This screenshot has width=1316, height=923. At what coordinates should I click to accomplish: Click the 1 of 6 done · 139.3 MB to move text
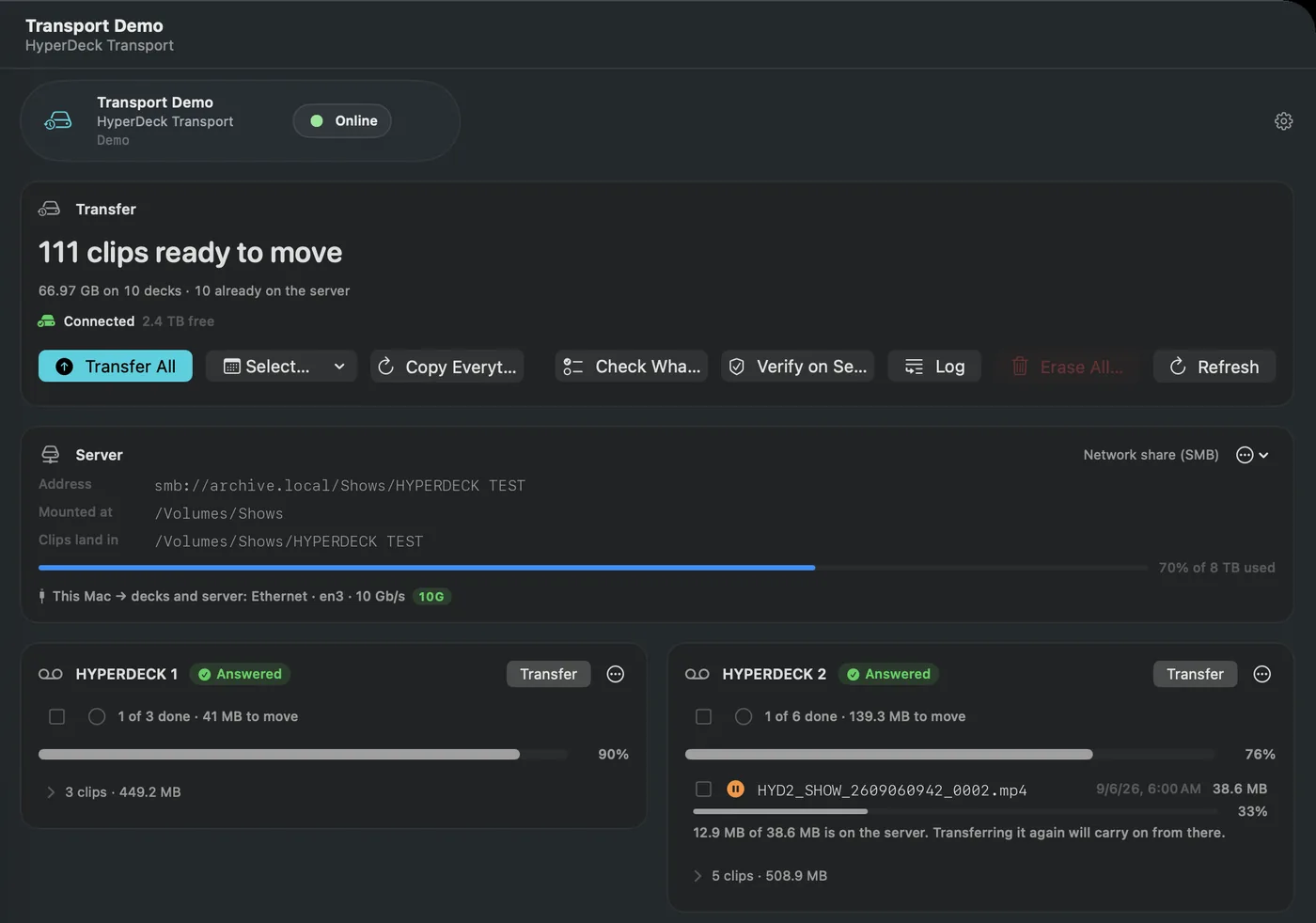(865, 716)
